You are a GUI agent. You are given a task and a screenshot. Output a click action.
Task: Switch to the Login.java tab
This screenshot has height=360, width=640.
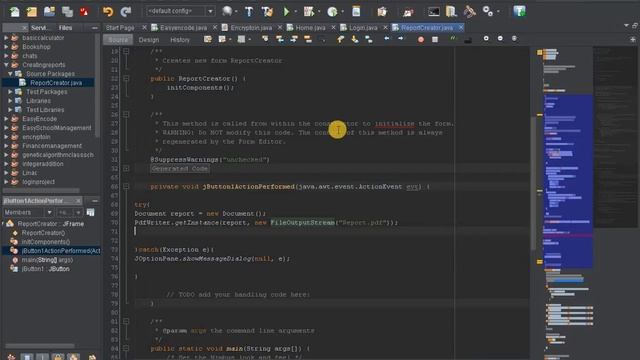pos(363,28)
